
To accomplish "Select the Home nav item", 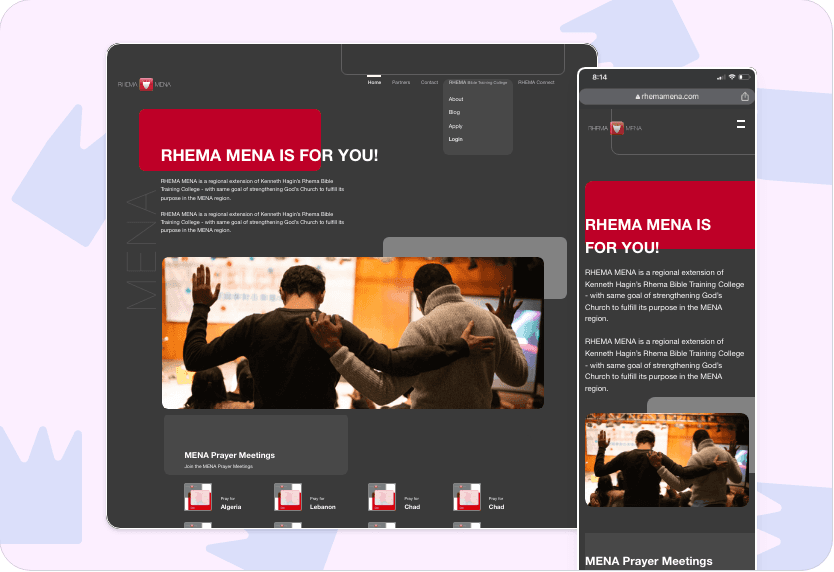I will 374,82.
